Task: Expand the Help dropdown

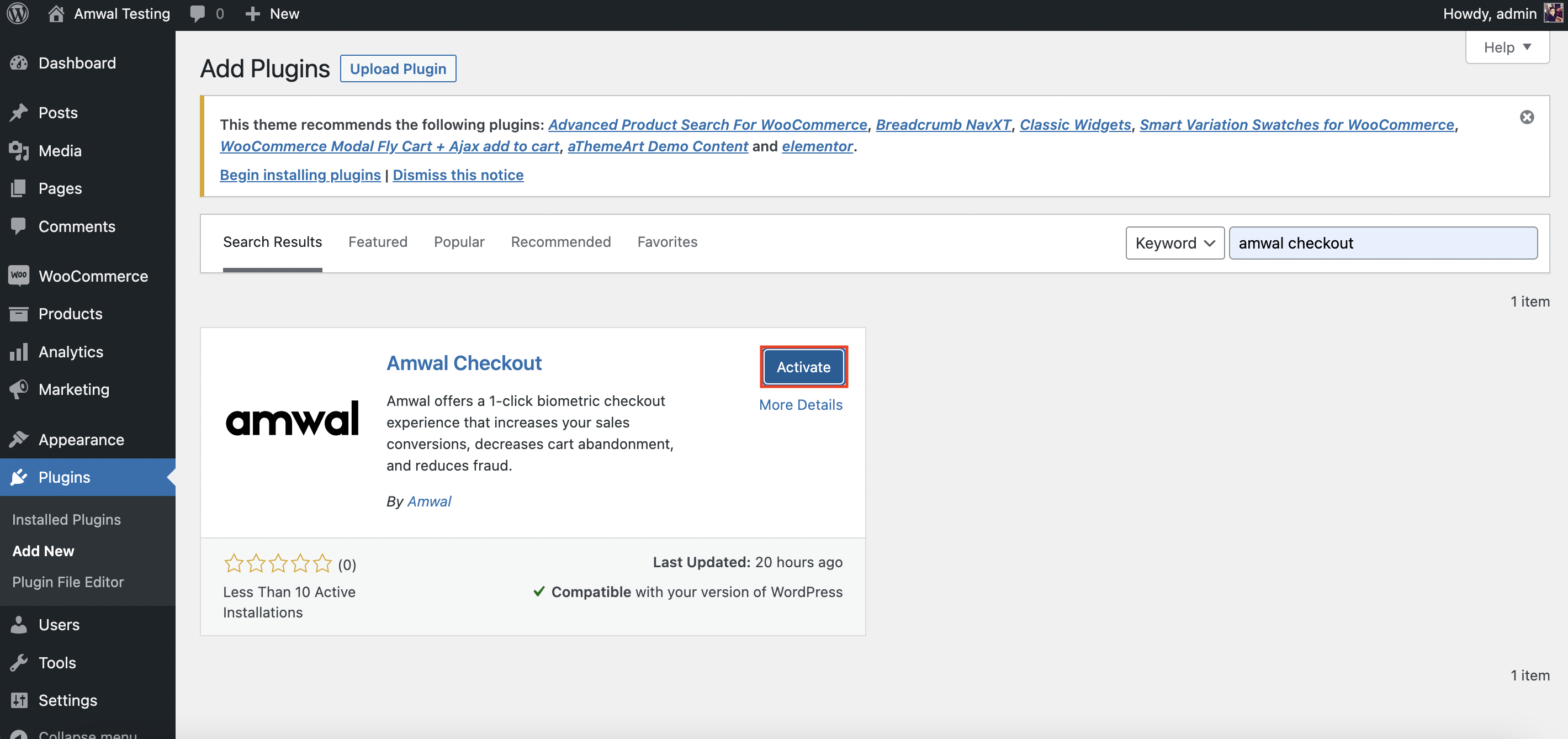Action: pos(1507,47)
